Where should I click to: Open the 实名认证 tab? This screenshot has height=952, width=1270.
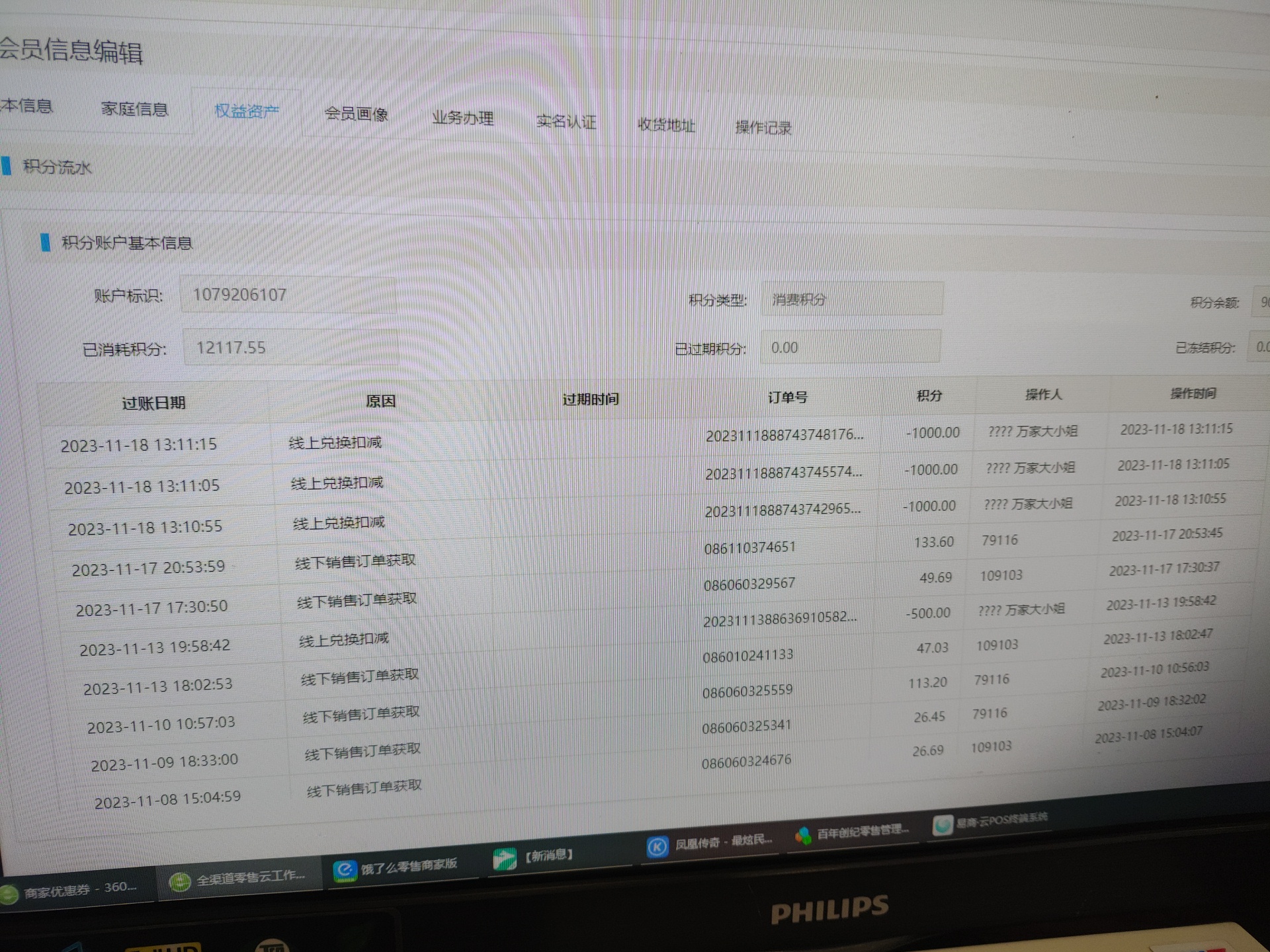click(x=566, y=122)
